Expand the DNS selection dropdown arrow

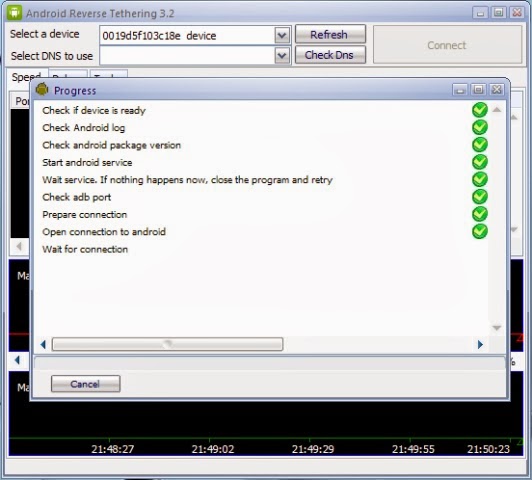[282, 55]
